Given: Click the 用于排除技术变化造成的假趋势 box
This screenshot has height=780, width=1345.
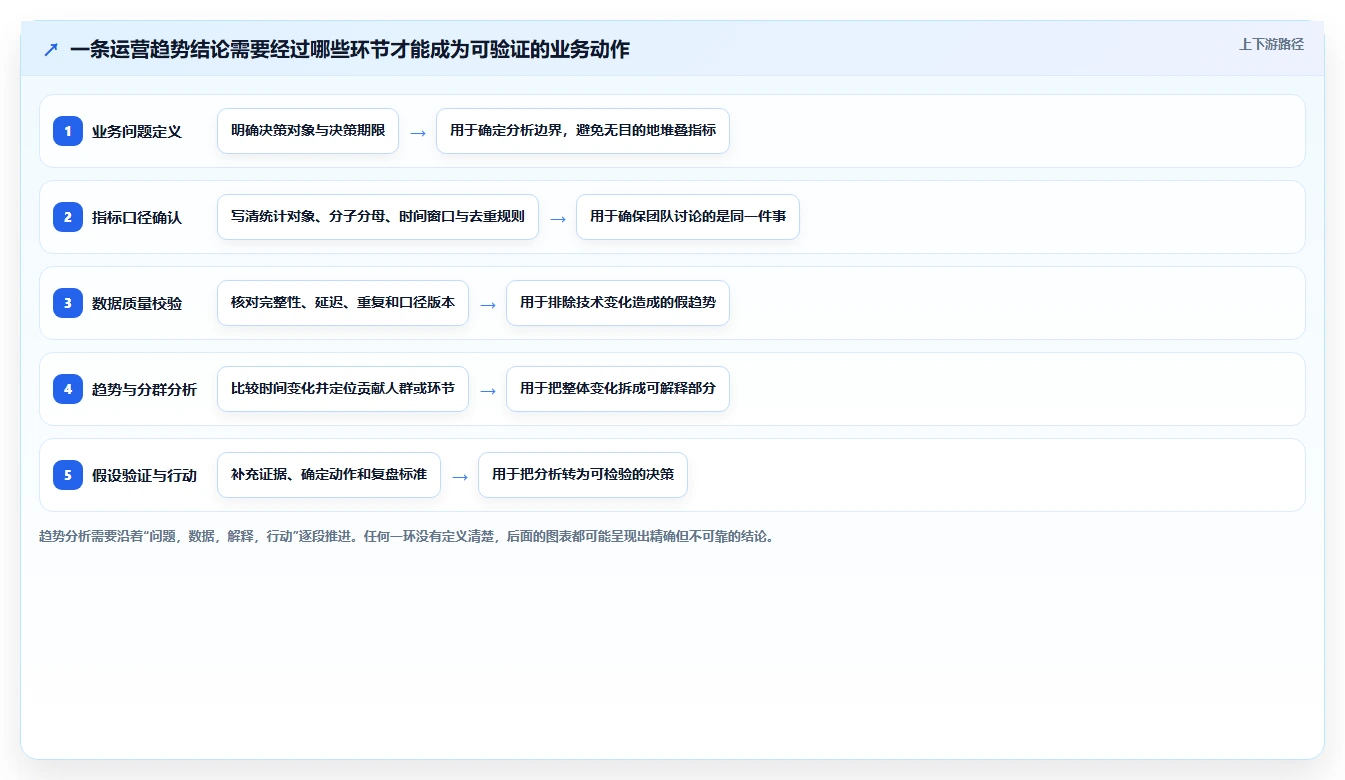Looking at the screenshot, I should 618,303.
